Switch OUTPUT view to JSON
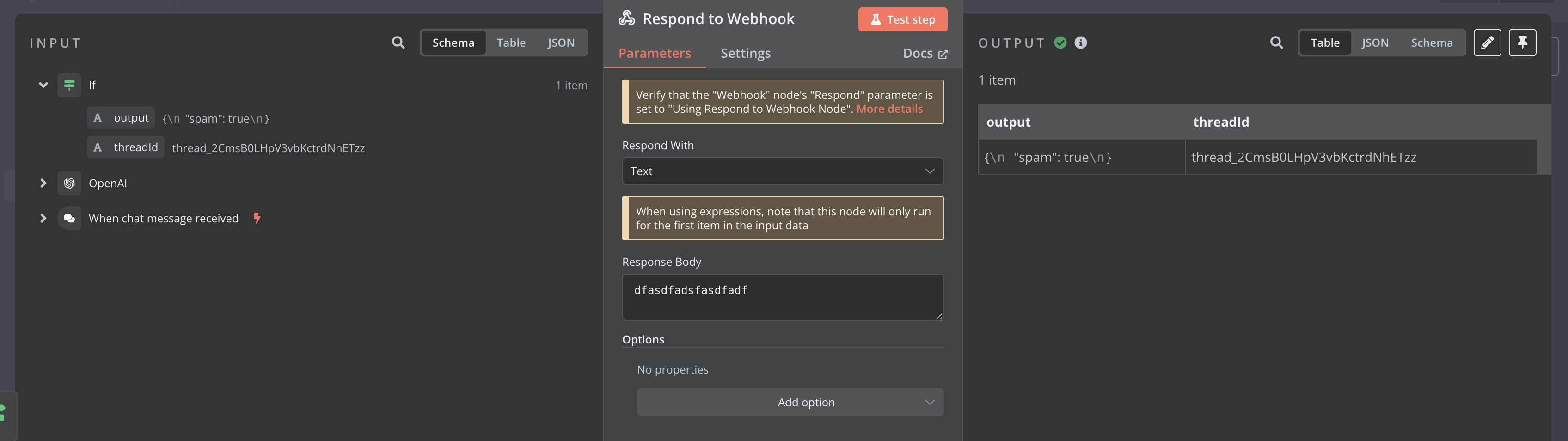Screen dimensions: 1568x441 (1374, 43)
